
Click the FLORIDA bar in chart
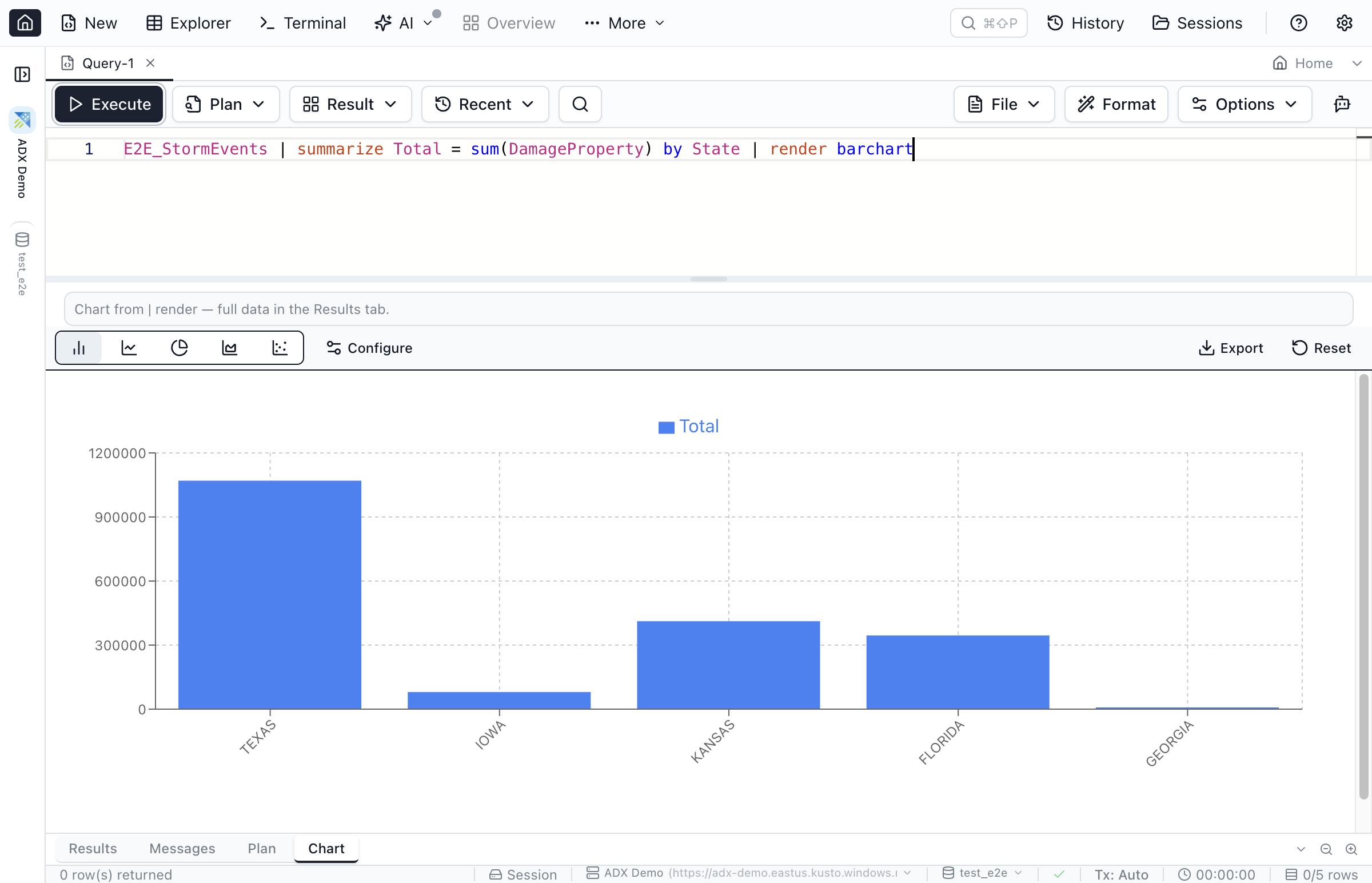pyautogui.click(x=958, y=672)
